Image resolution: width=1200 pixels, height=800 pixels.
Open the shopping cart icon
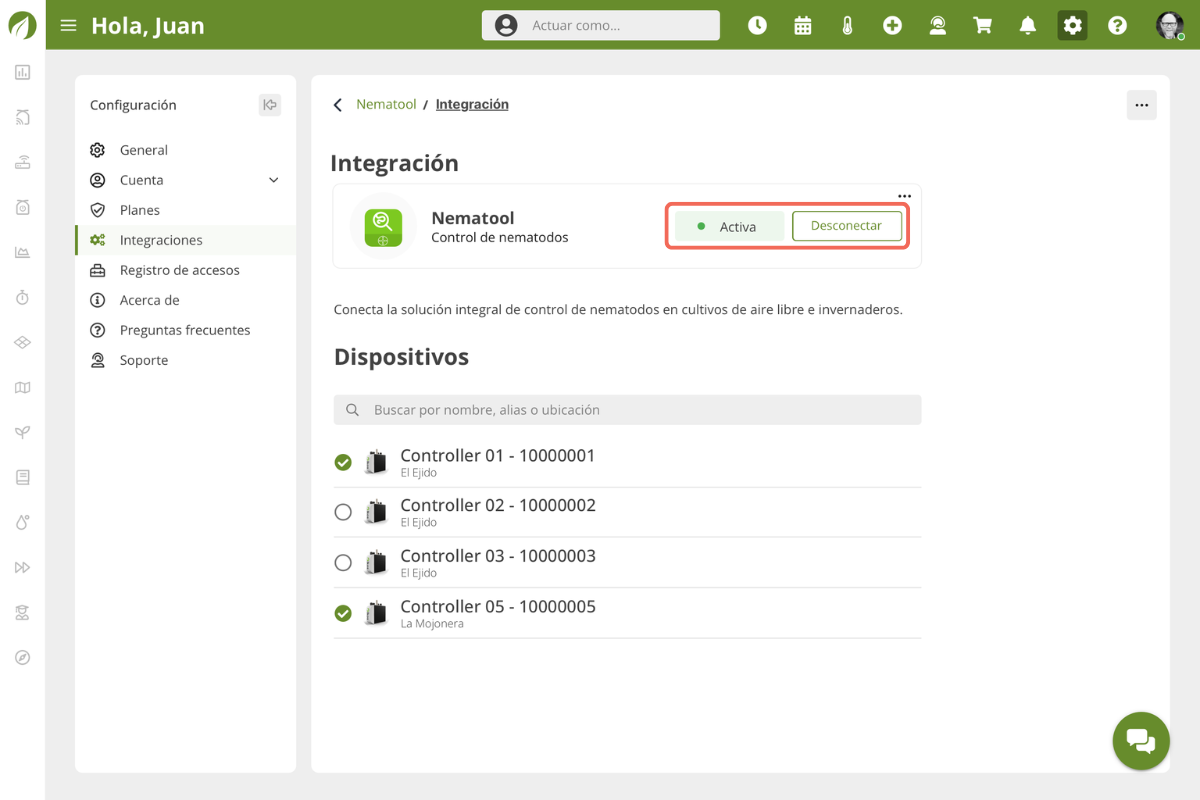(x=982, y=26)
